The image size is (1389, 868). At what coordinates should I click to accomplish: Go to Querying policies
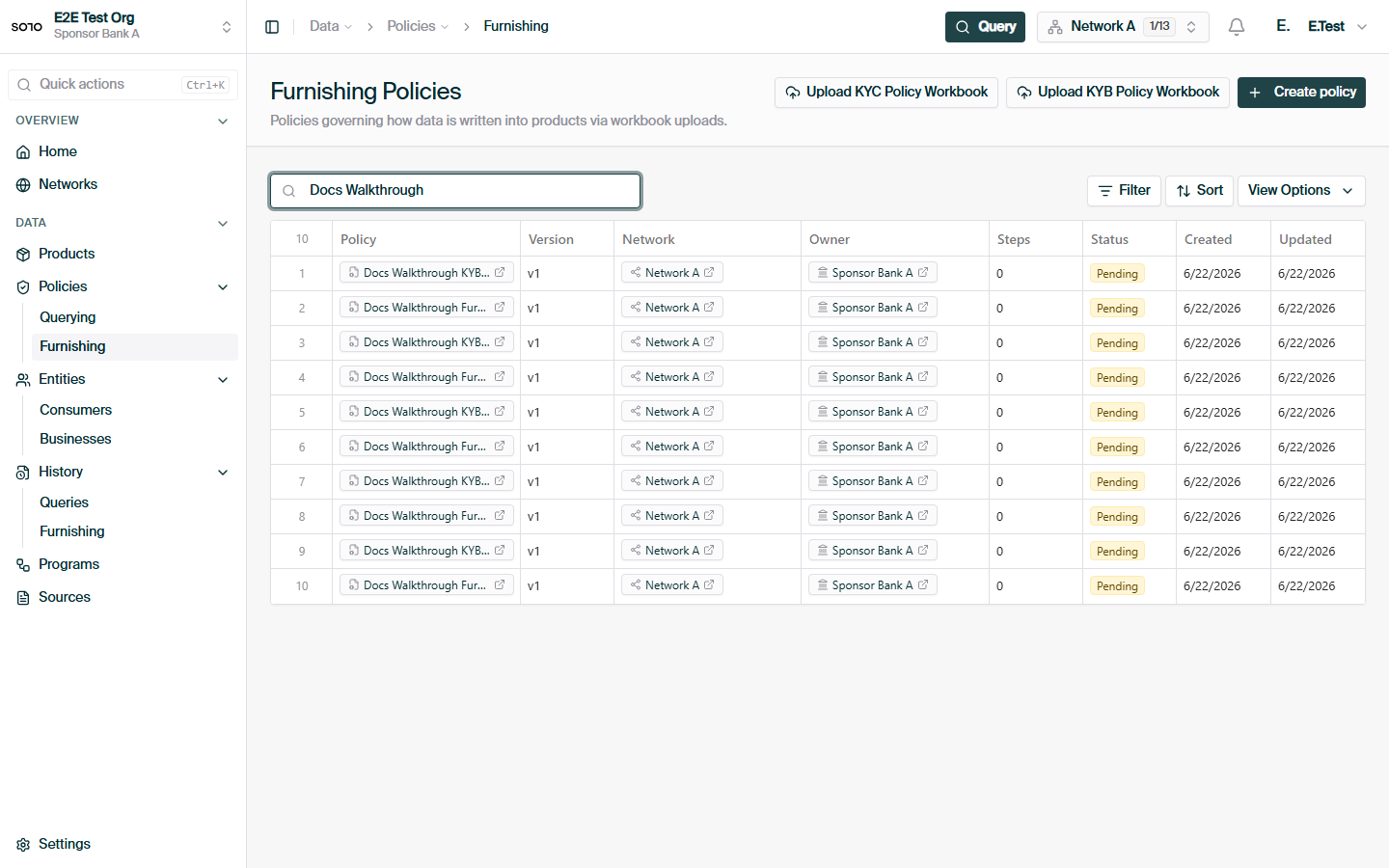coord(68,317)
